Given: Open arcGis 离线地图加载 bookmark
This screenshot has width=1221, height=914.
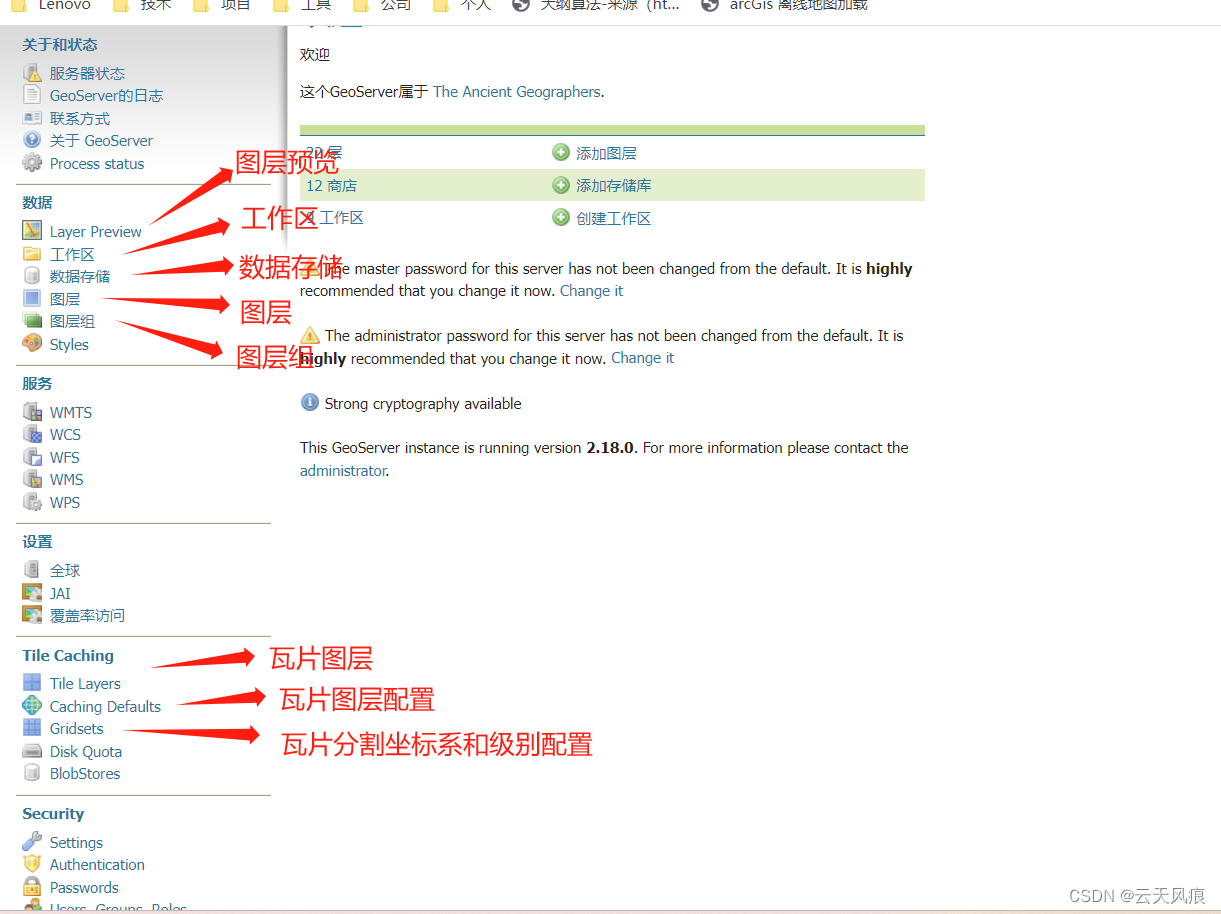Looking at the screenshot, I should (x=785, y=5).
